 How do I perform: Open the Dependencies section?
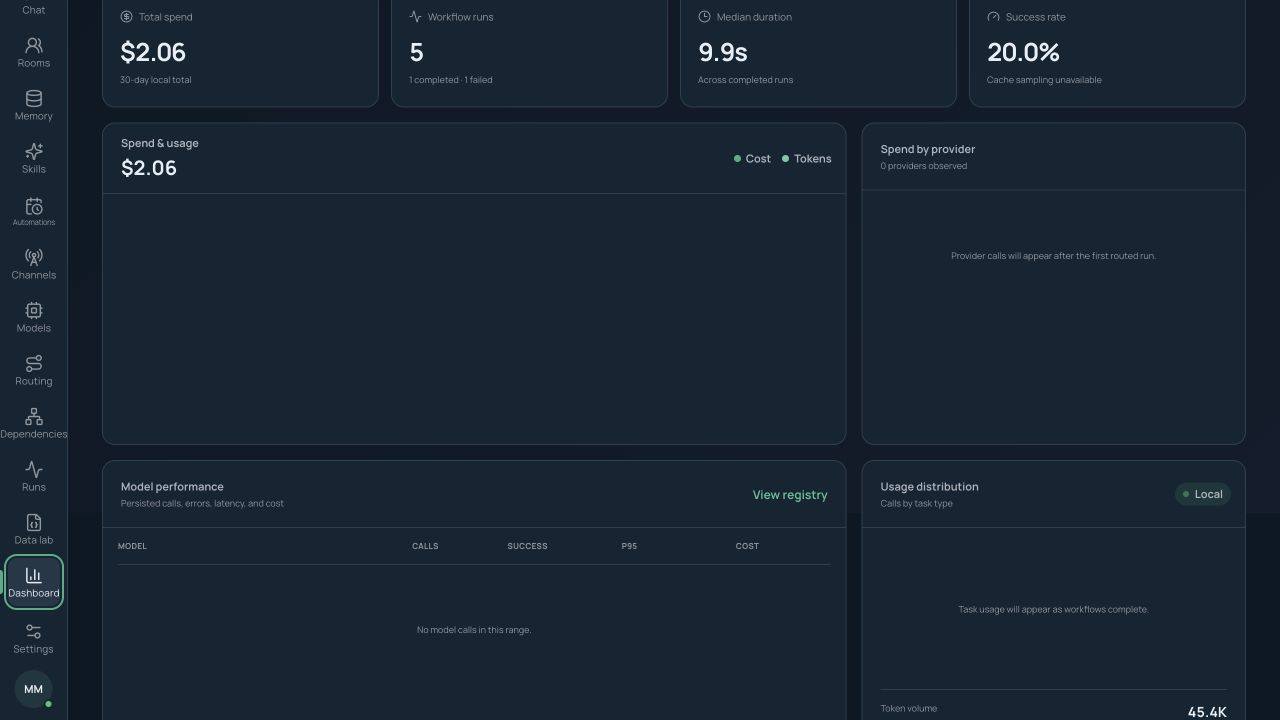pos(33,424)
